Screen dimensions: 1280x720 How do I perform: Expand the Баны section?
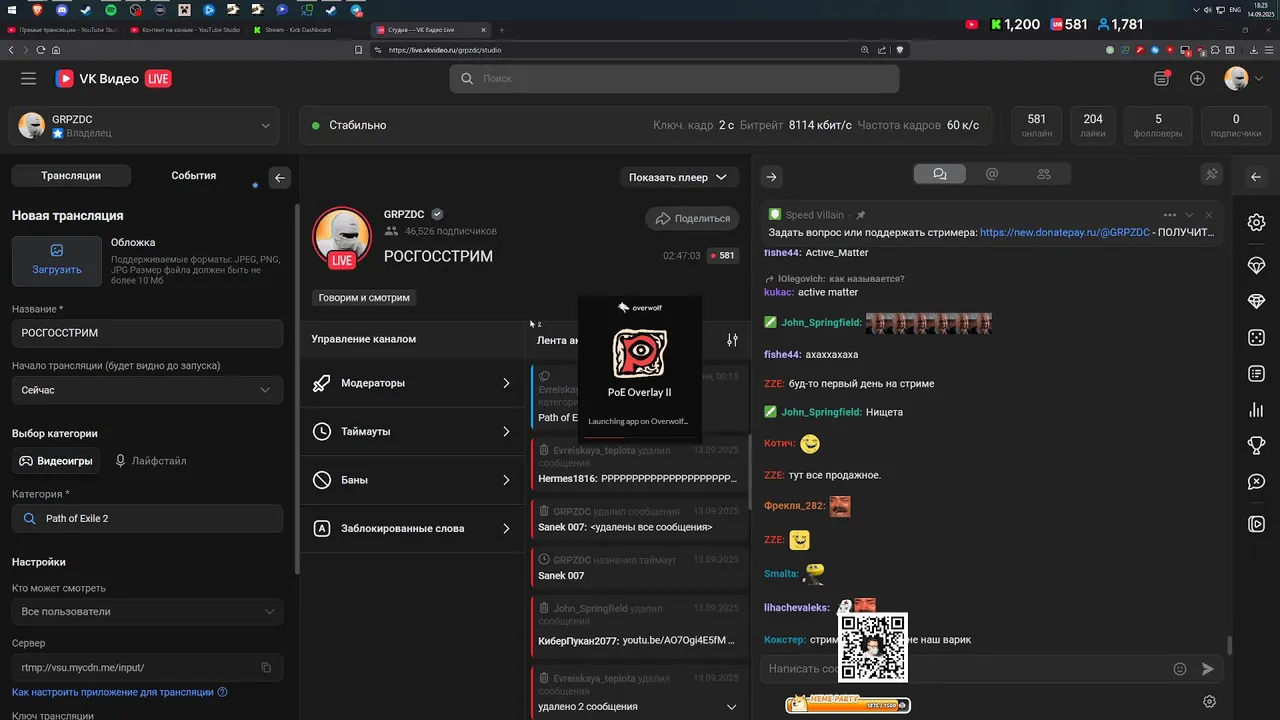tap(412, 480)
